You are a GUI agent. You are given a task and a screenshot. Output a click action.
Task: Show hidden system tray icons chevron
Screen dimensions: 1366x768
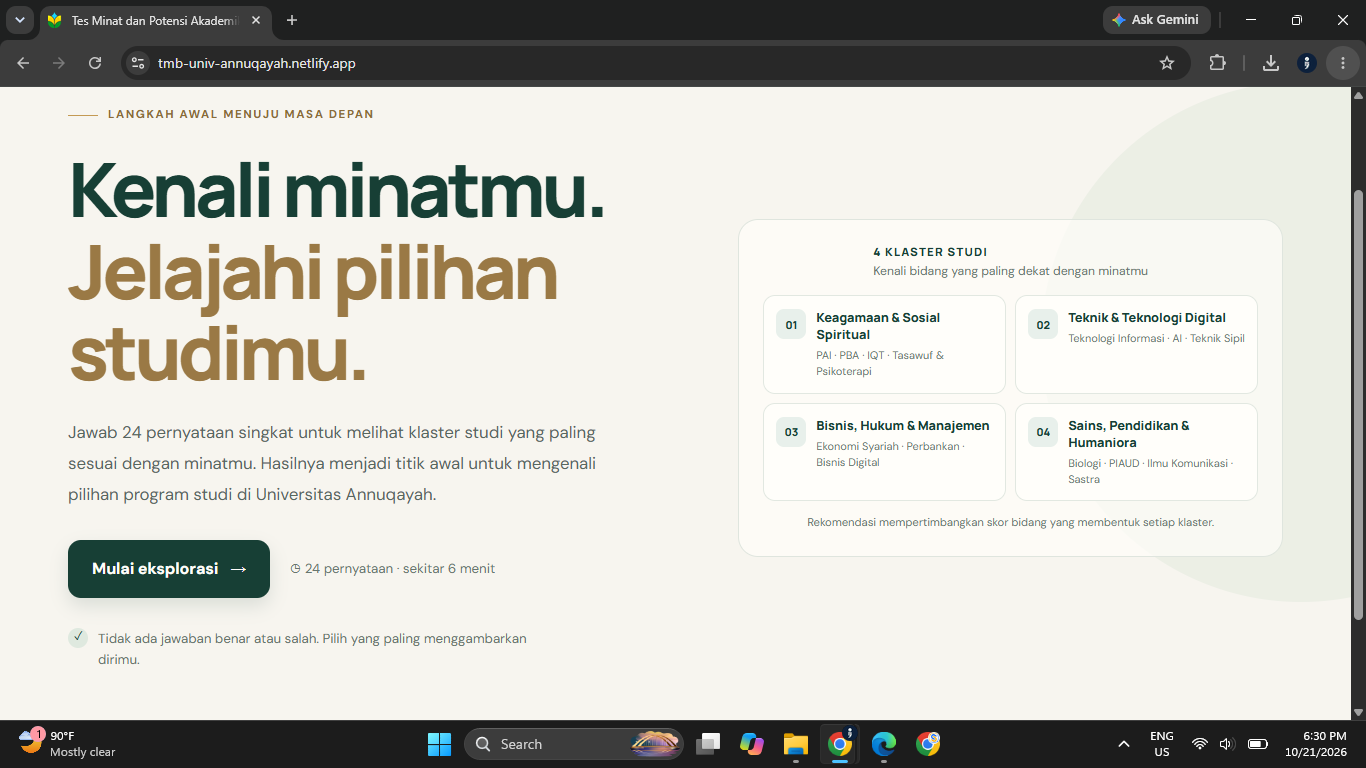point(1124,744)
